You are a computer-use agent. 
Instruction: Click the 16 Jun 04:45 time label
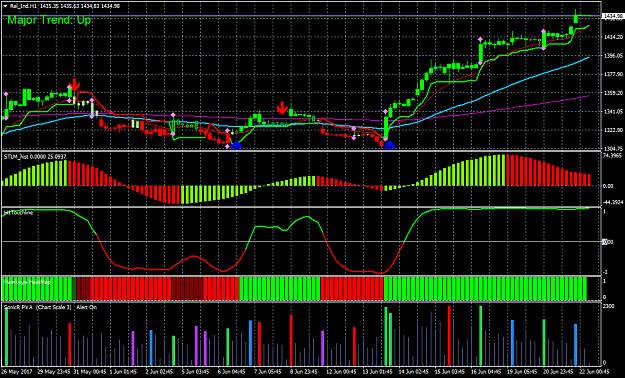487,372
